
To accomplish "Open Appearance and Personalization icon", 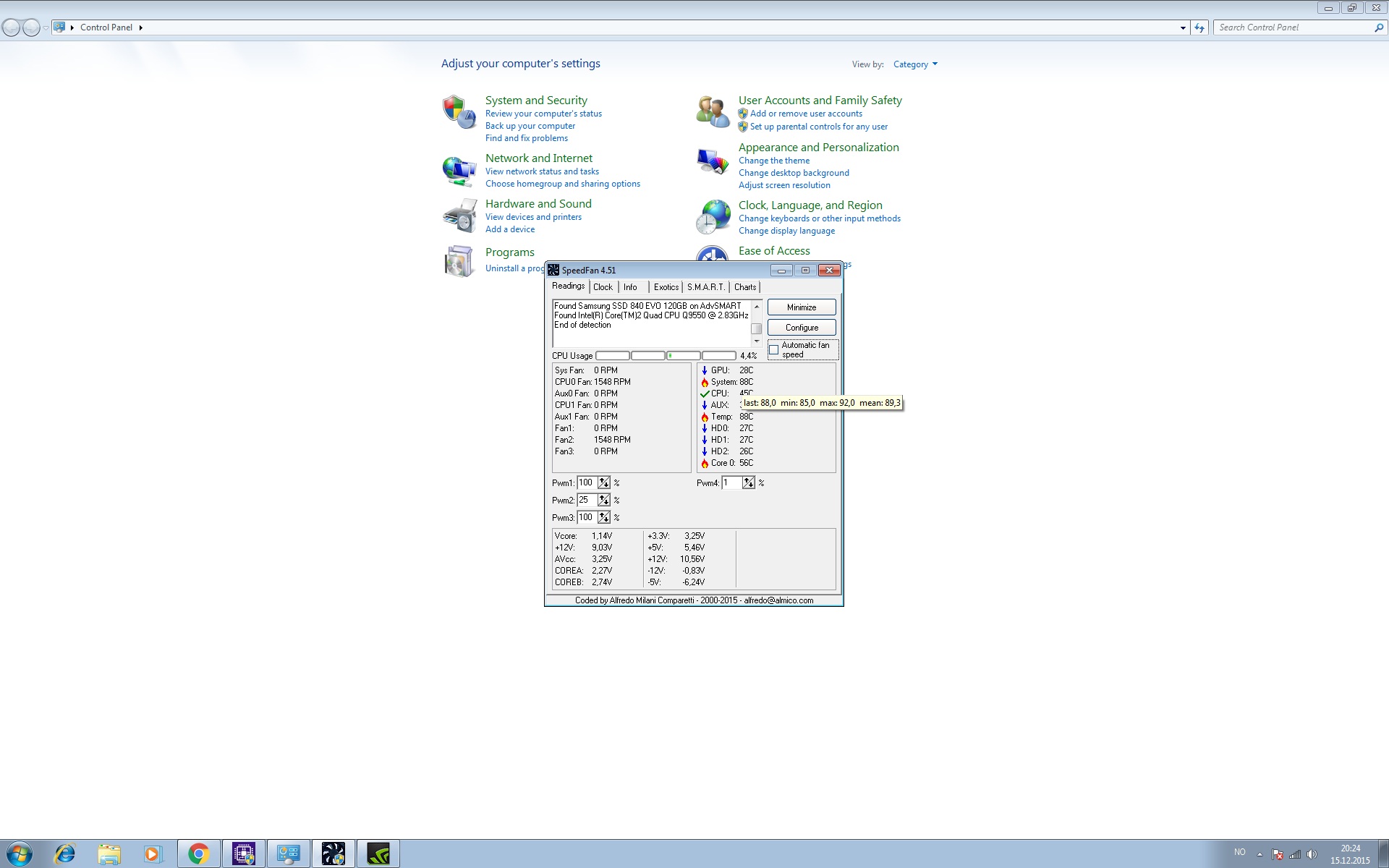I will 713,161.
